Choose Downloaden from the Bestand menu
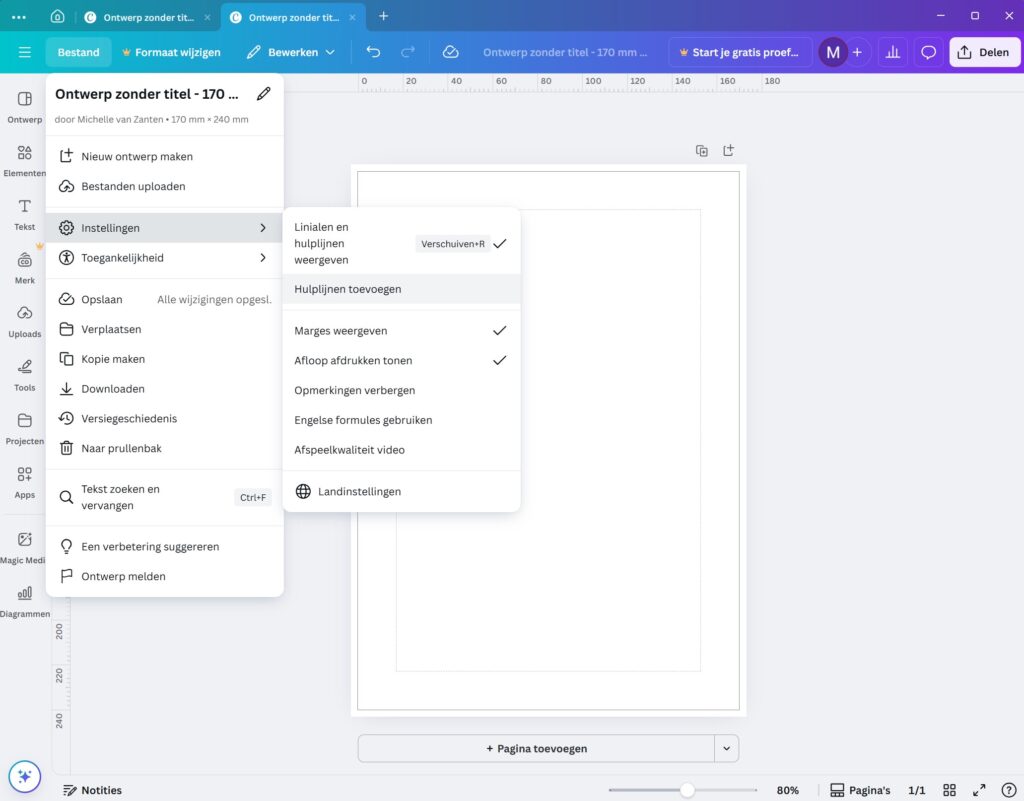The height and width of the screenshot is (801, 1024). [x=113, y=389]
